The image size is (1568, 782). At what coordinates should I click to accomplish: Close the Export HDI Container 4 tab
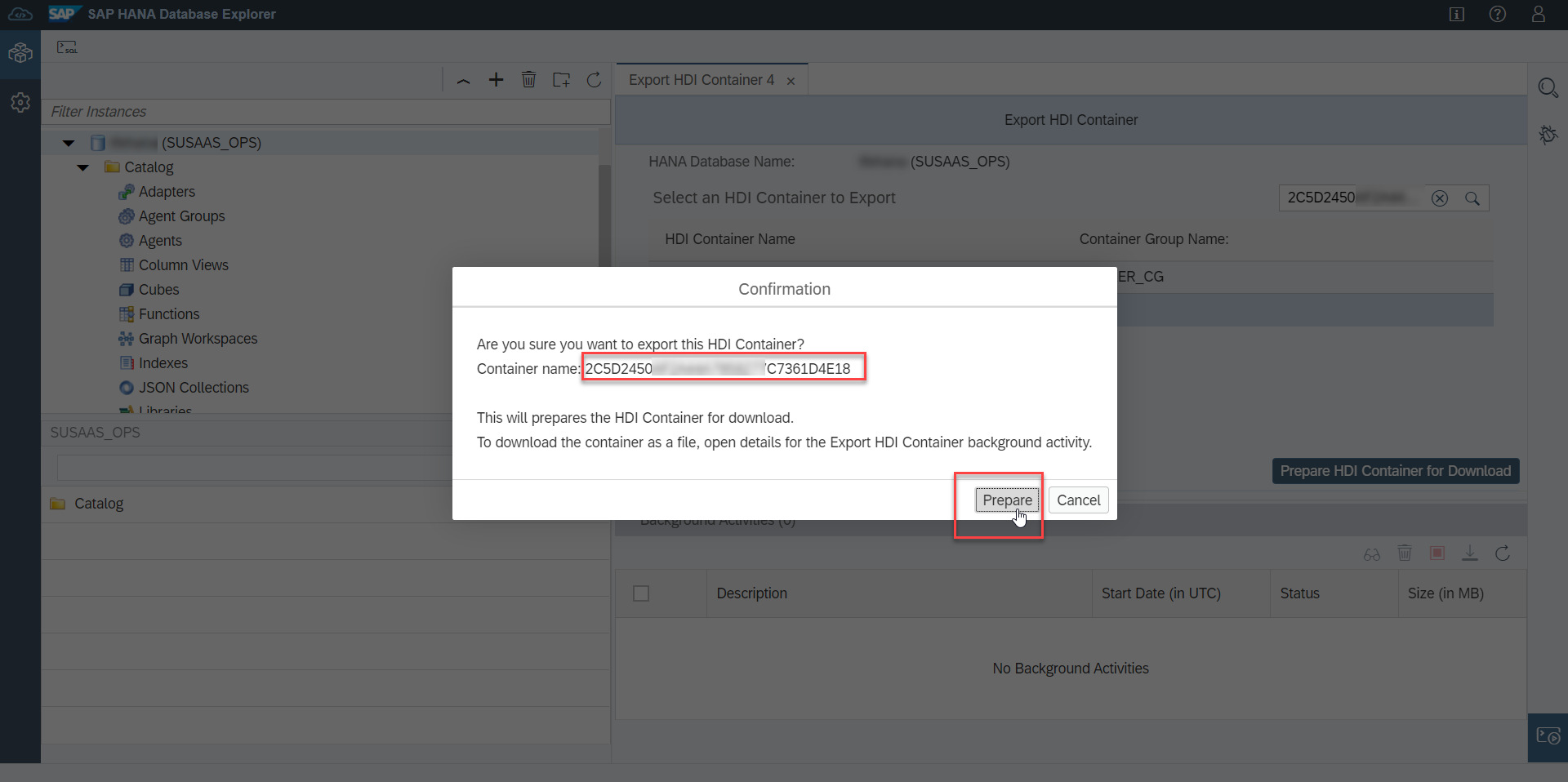click(791, 81)
